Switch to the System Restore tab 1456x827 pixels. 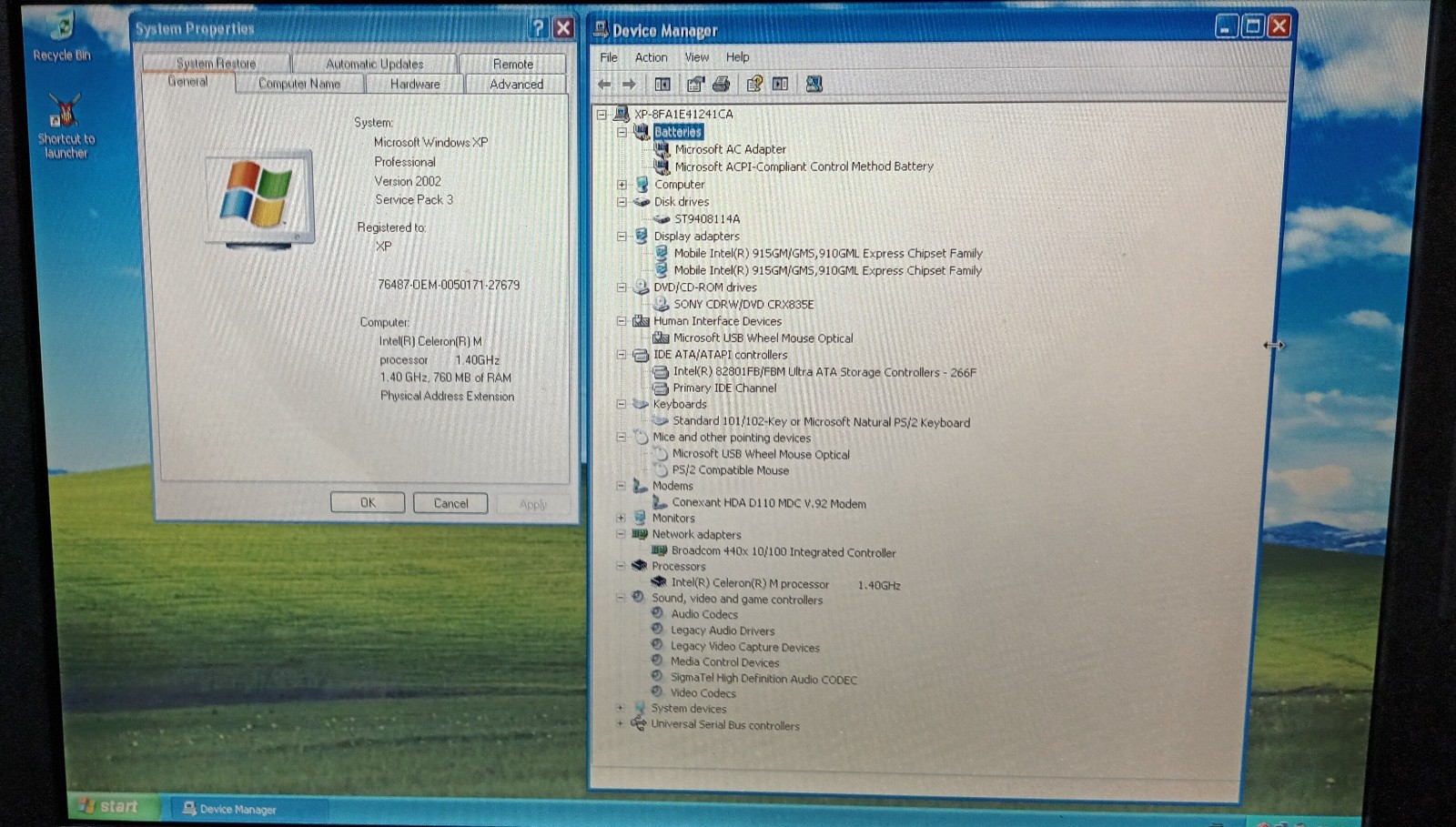pos(216,63)
